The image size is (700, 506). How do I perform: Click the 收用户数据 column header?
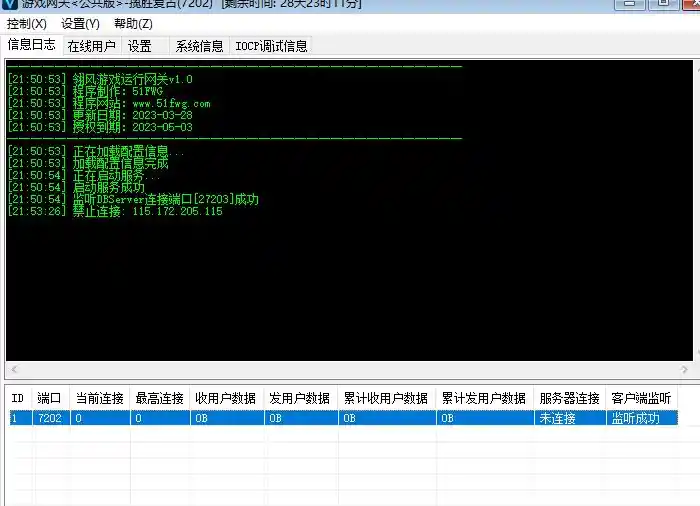coord(225,398)
